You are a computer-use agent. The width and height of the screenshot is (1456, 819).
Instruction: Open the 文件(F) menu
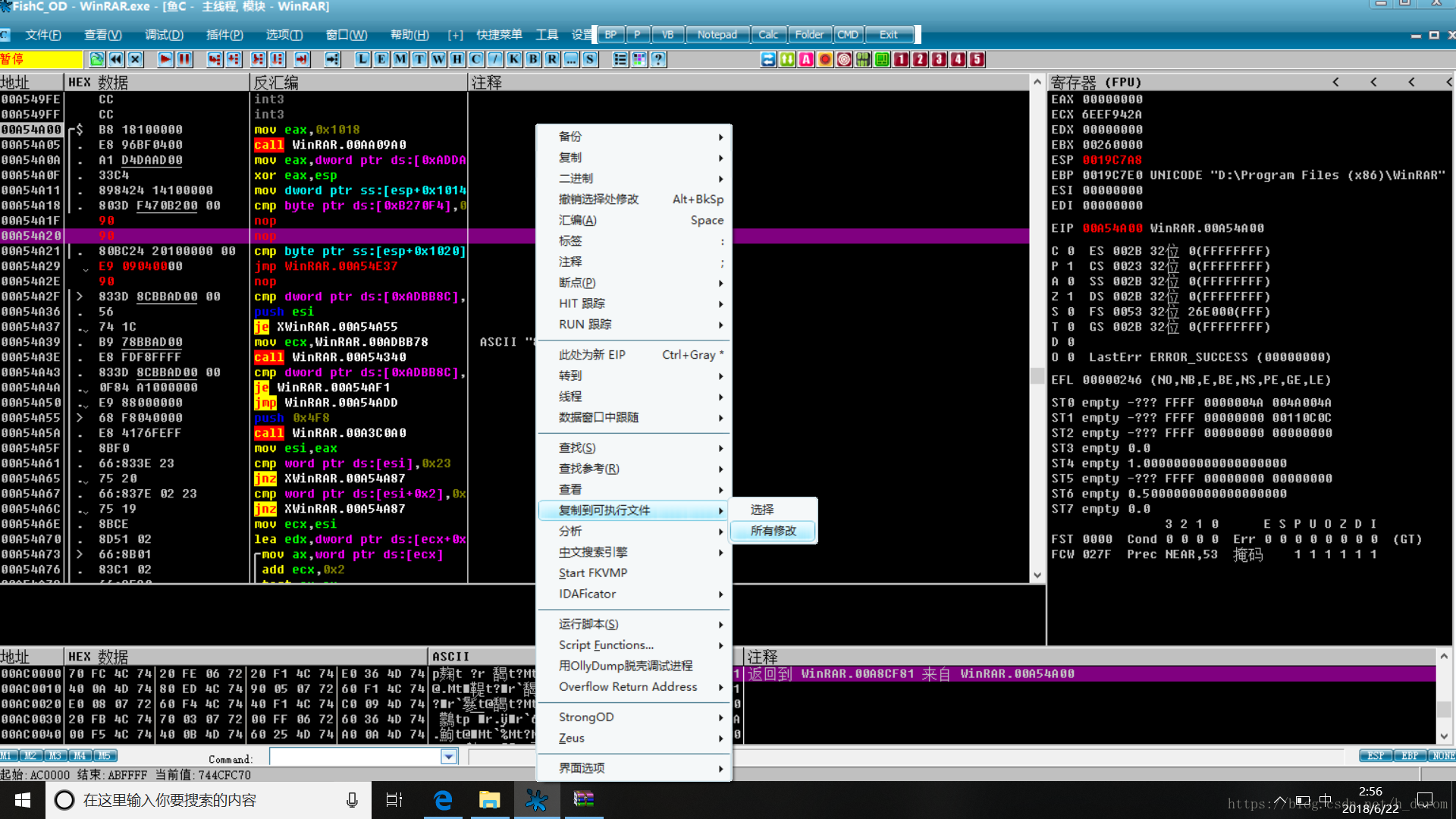pyautogui.click(x=42, y=35)
